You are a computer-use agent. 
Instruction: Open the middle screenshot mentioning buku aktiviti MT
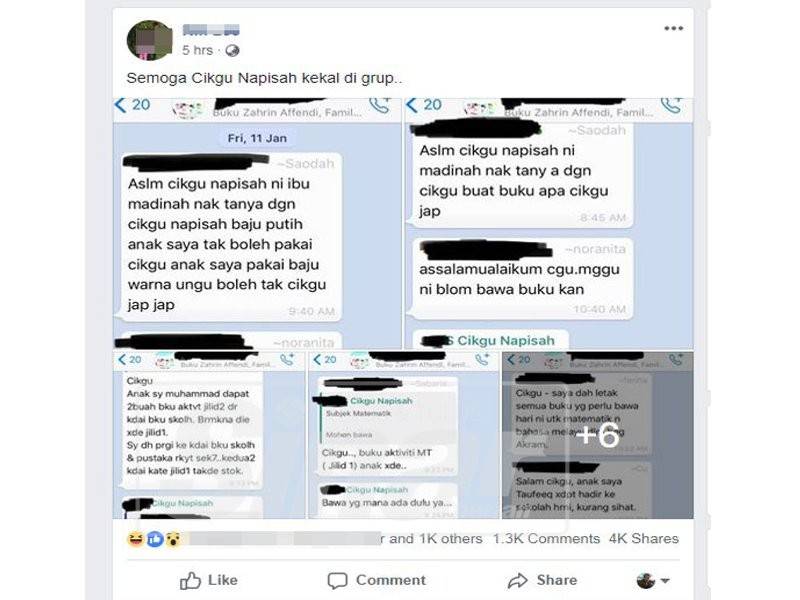click(x=404, y=435)
